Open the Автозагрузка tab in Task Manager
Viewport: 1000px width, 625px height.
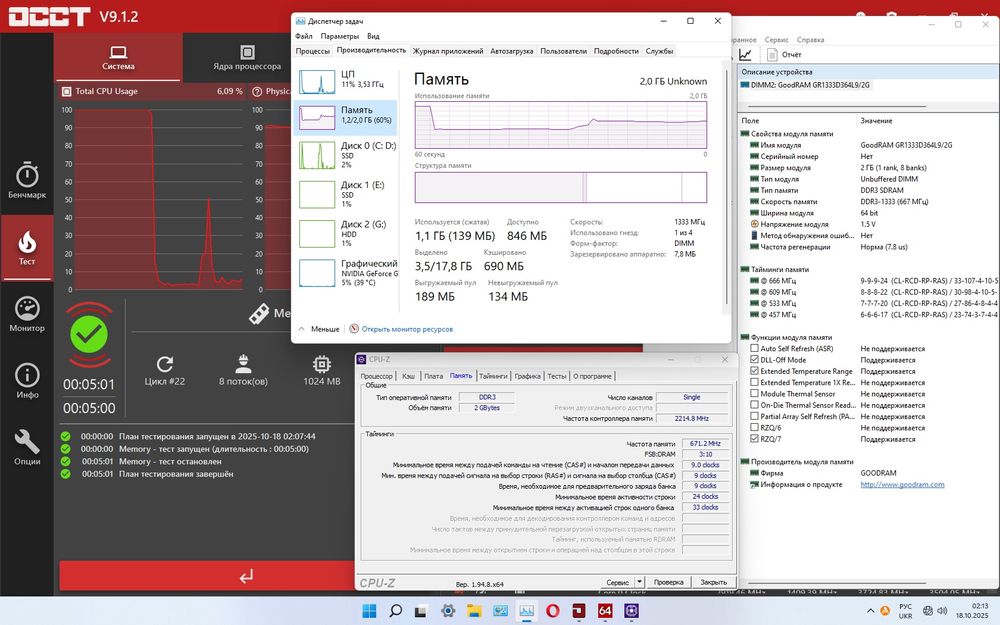click(x=513, y=50)
